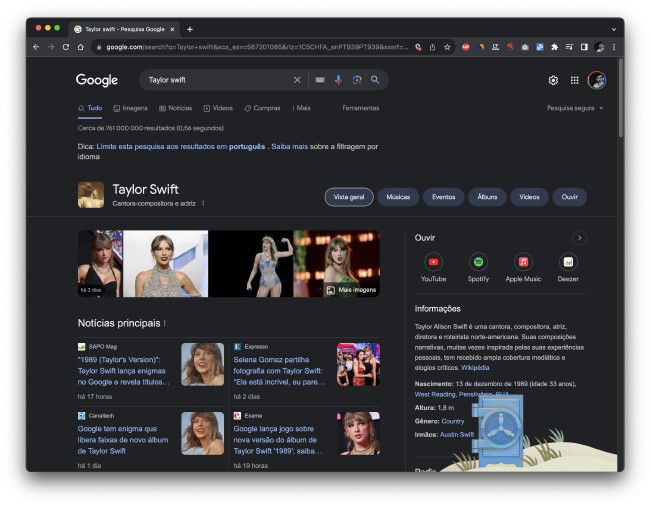The image size is (650, 506).
Task: Open tab search chevron in title bar
Action: [x=614, y=29]
